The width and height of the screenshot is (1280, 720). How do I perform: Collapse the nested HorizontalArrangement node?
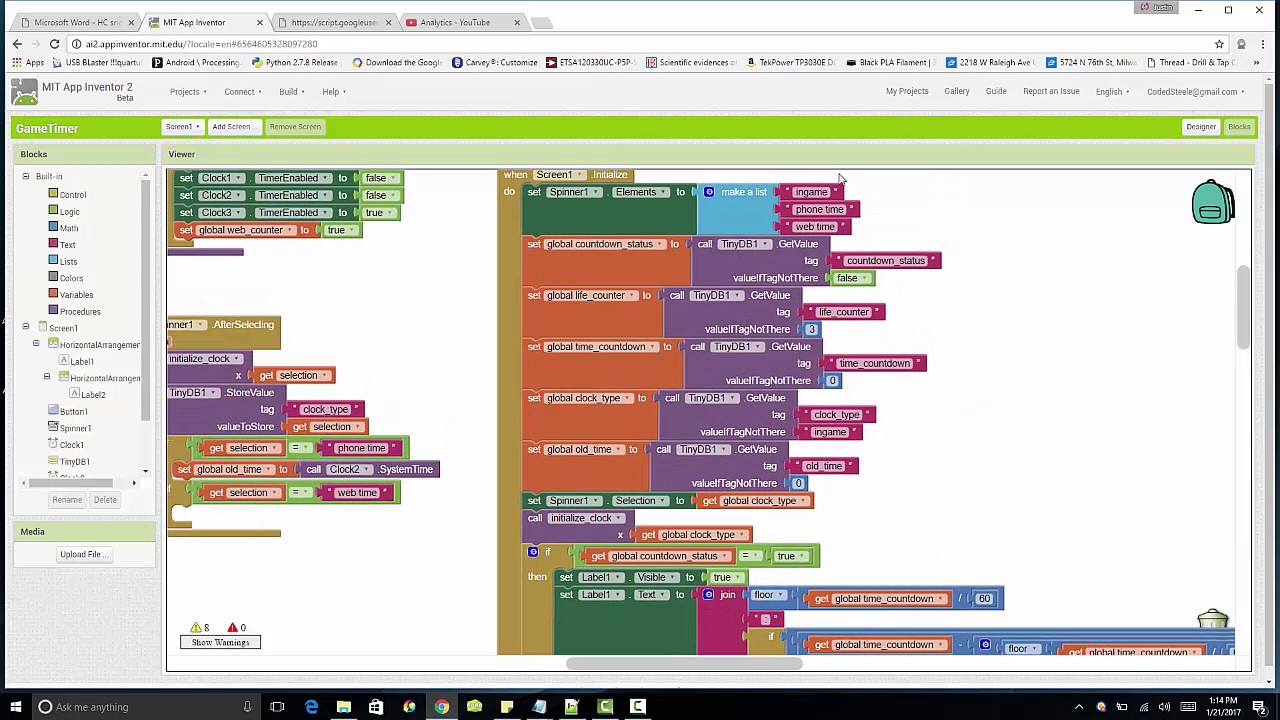[x=46, y=377]
